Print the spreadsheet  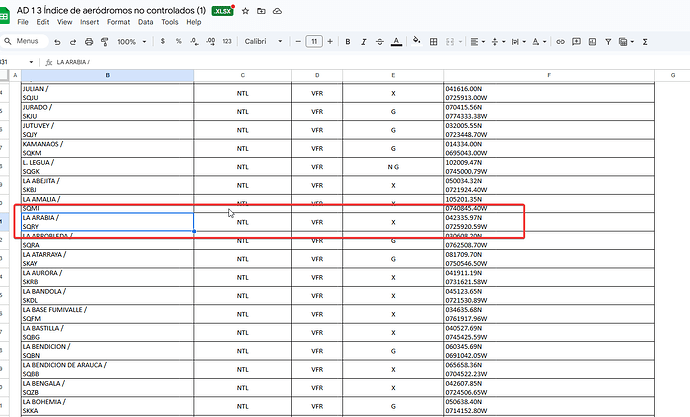pyautogui.click(x=89, y=42)
